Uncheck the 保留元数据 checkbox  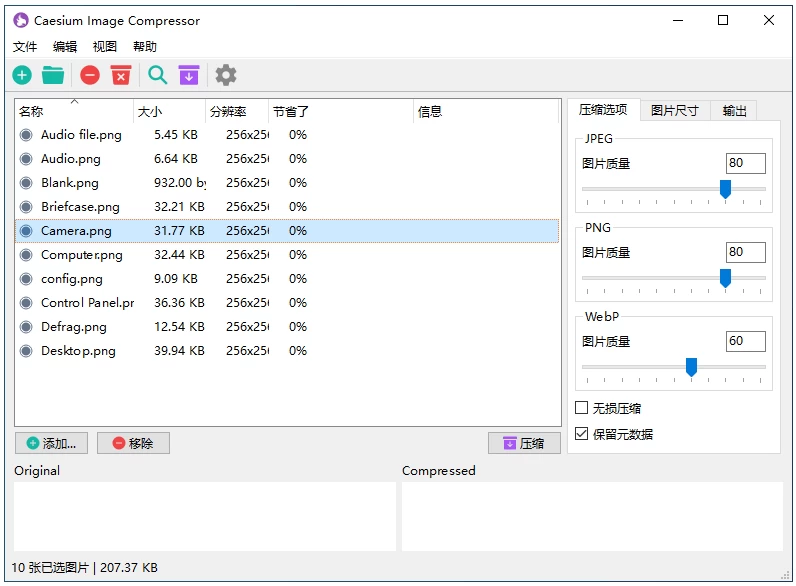(582, 434)
